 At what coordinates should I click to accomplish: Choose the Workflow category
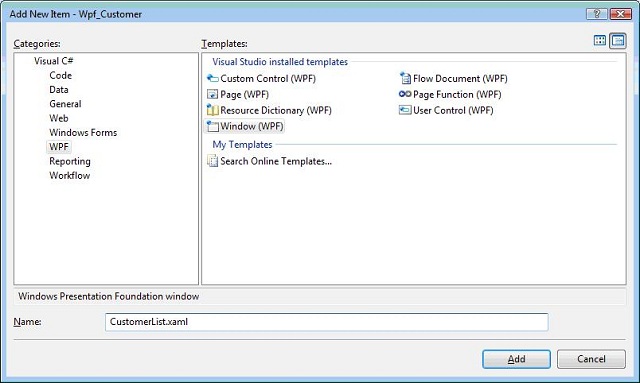(69, 176)
